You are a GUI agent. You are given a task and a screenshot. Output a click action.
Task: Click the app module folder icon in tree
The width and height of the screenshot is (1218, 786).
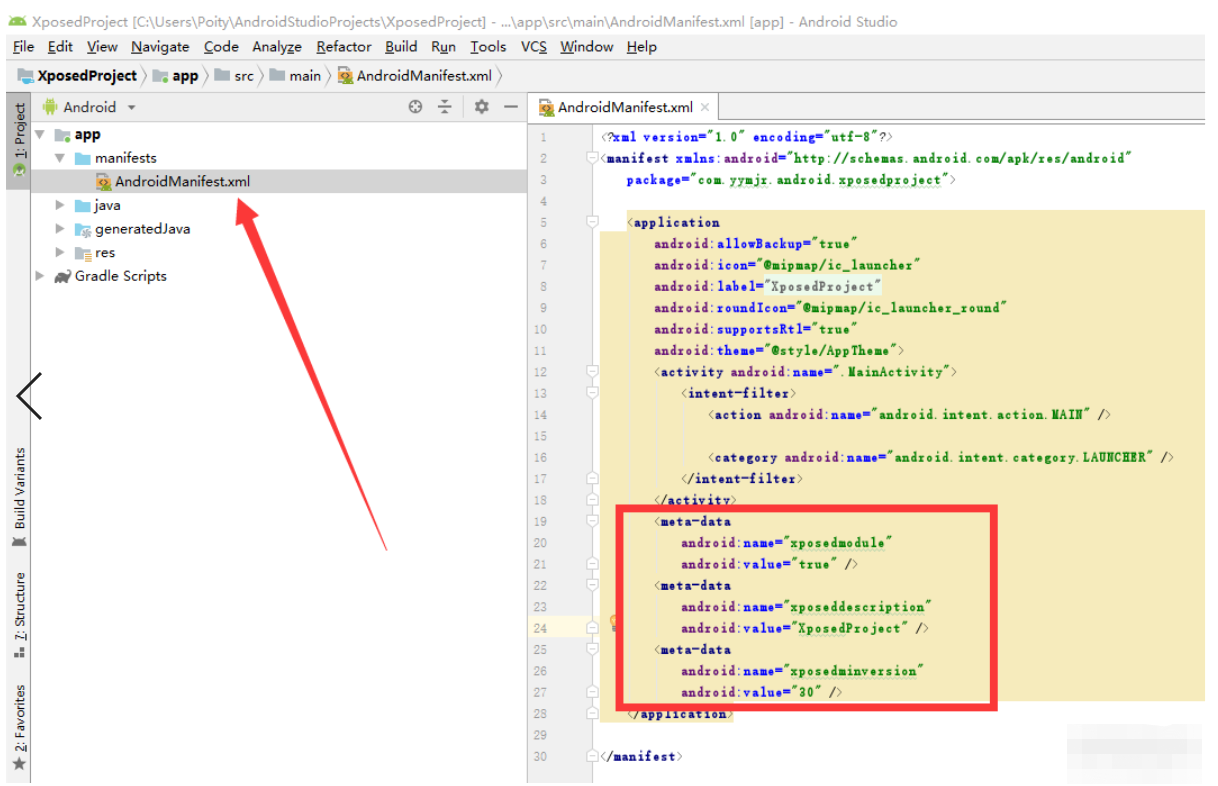(x=62, y=135)
